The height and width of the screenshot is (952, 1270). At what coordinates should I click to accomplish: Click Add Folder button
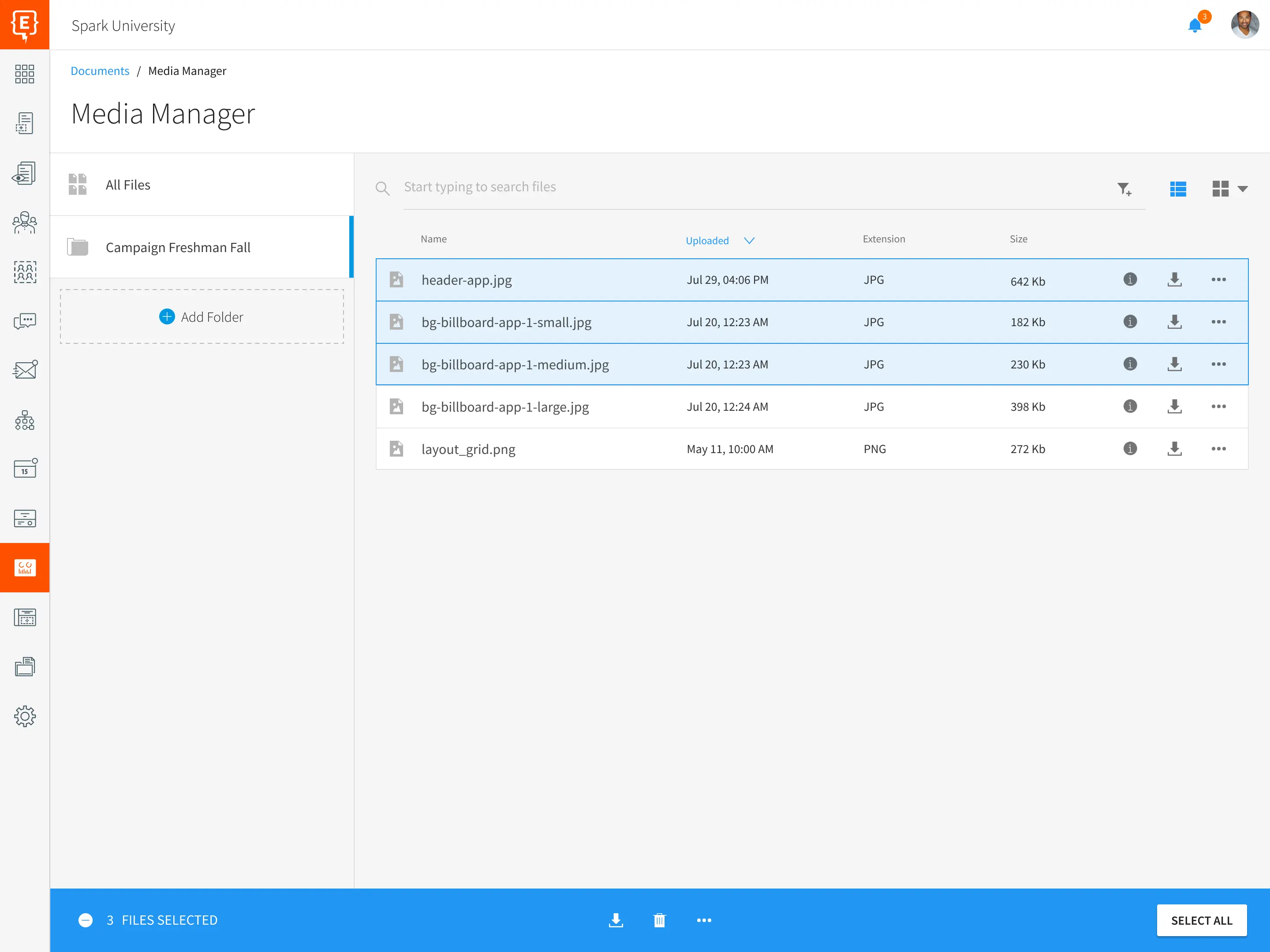pyautogui.click(x=202, y=317)
